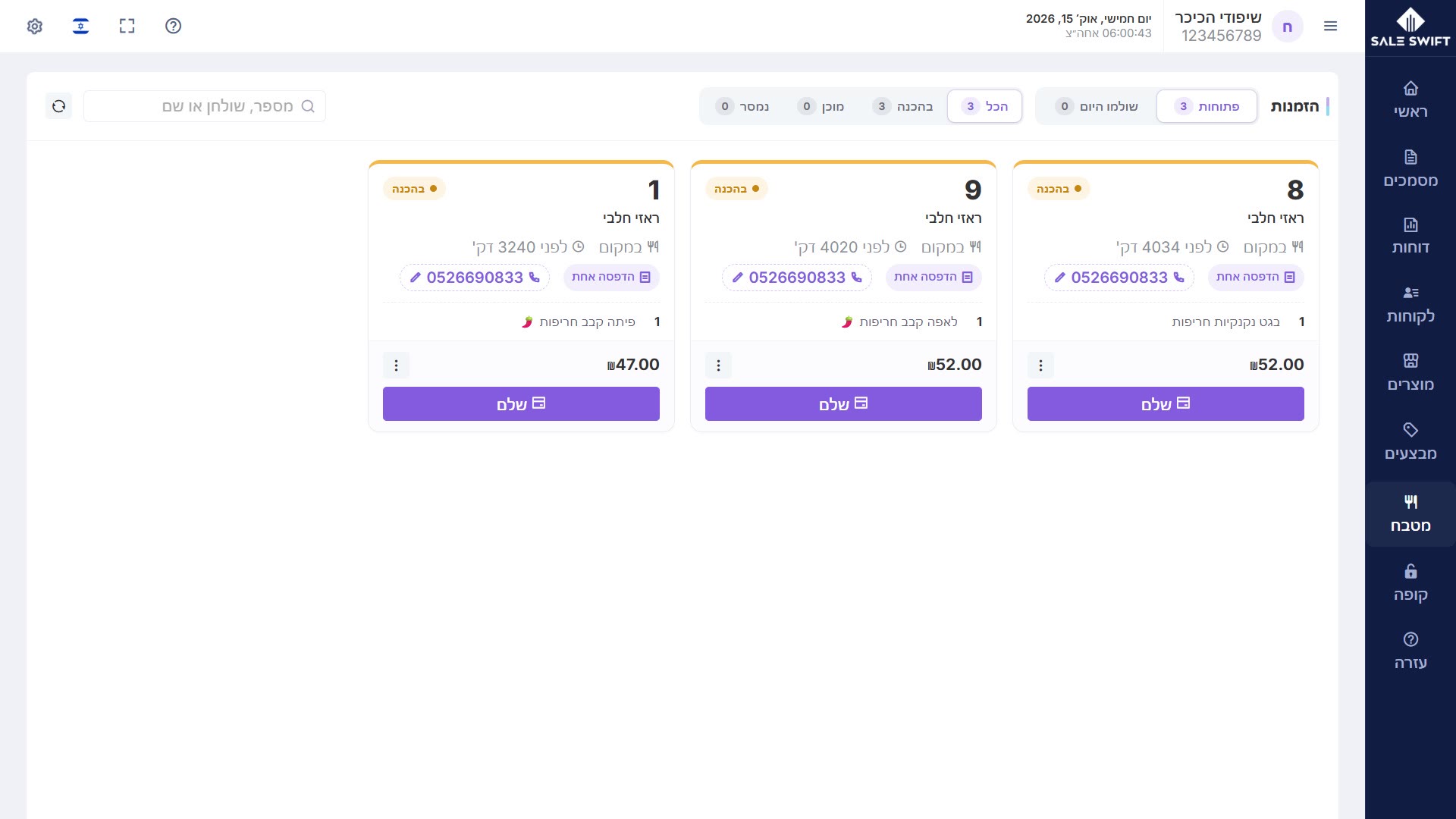
Task: Refresh the orders list
Action: (59, 106)
